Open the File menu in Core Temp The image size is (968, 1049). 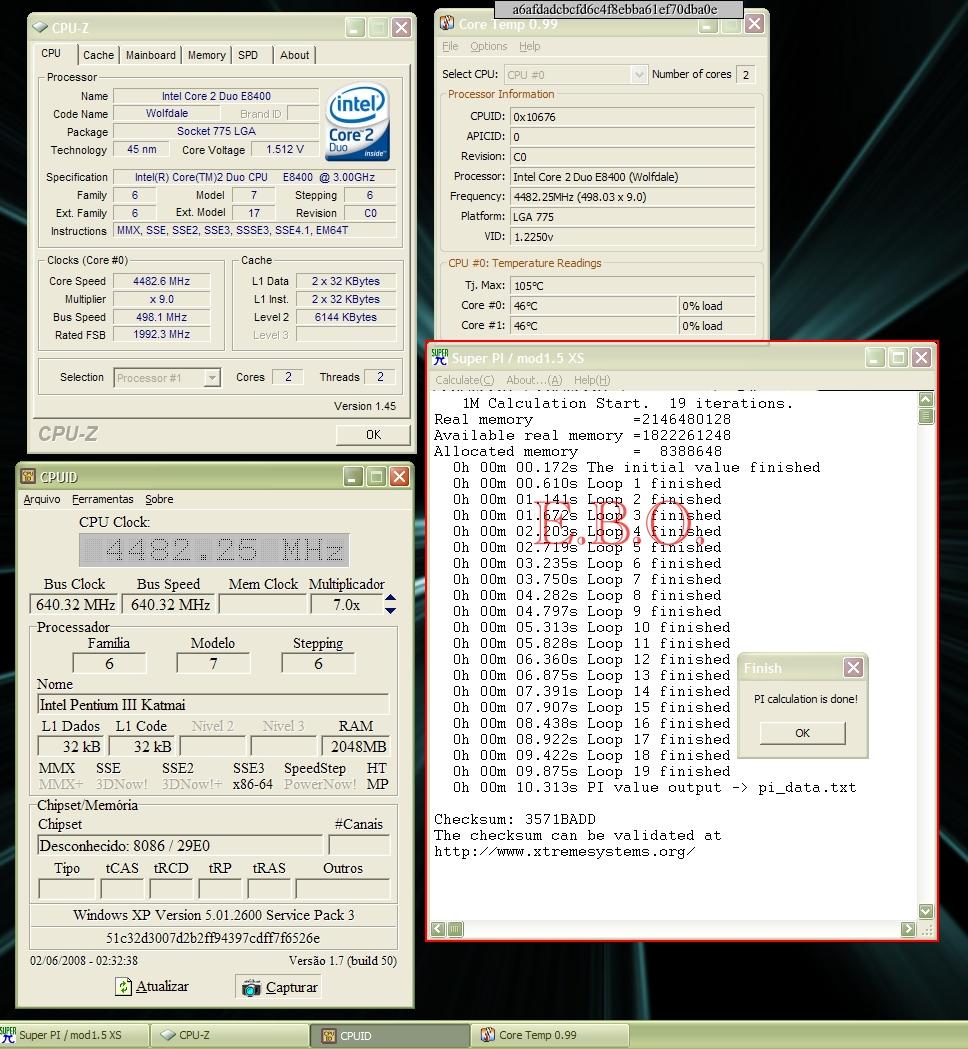click(450, 46)
